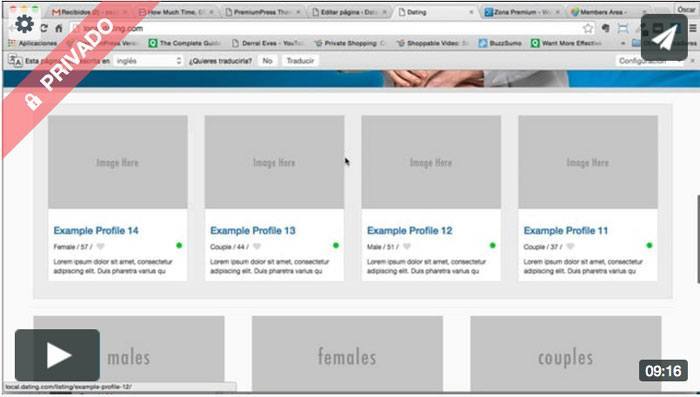Bookmark this page with the star icon

click(588, 28)
